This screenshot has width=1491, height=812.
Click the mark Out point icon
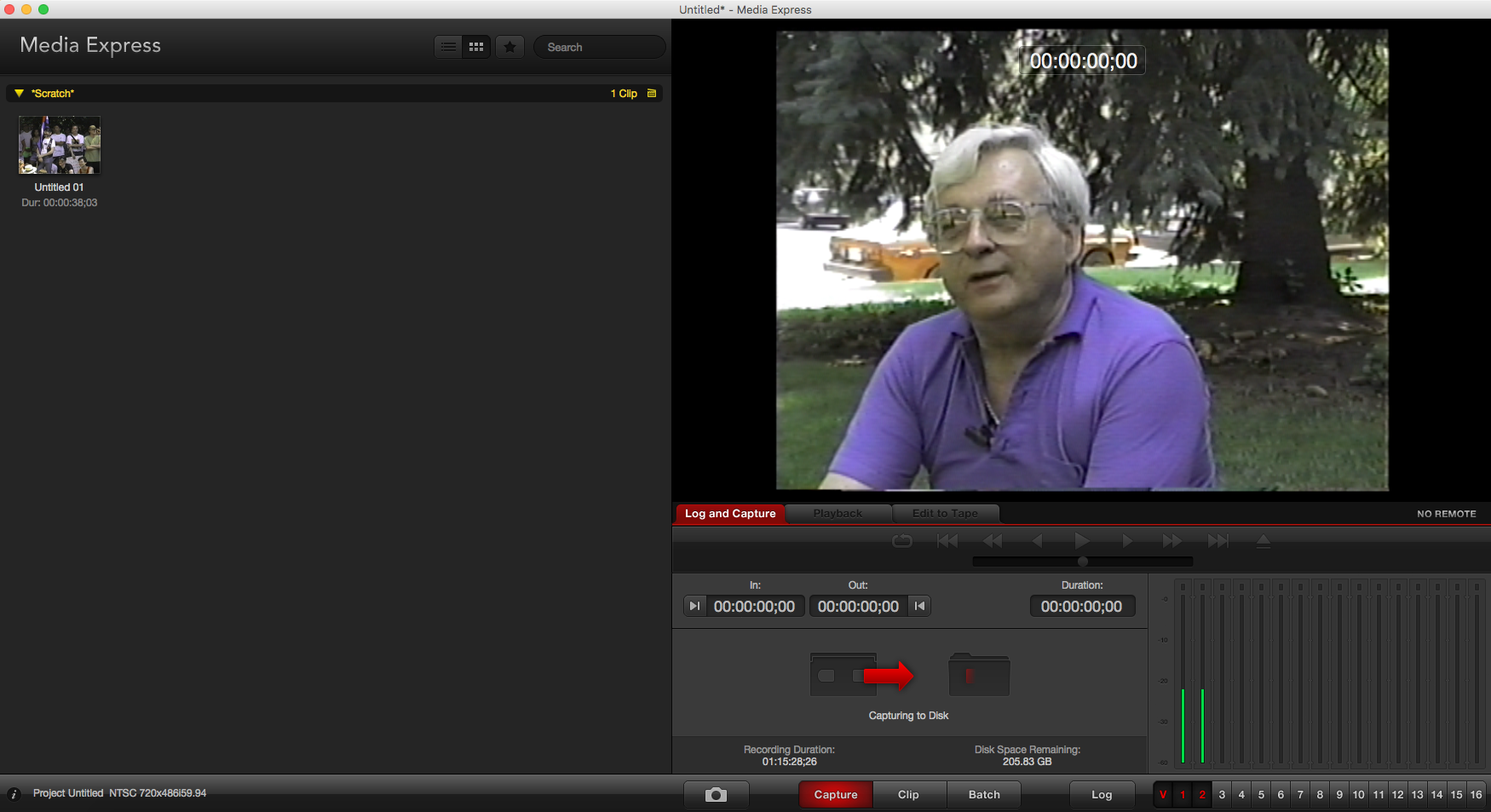pyautogui.click(x=919, y=606)
